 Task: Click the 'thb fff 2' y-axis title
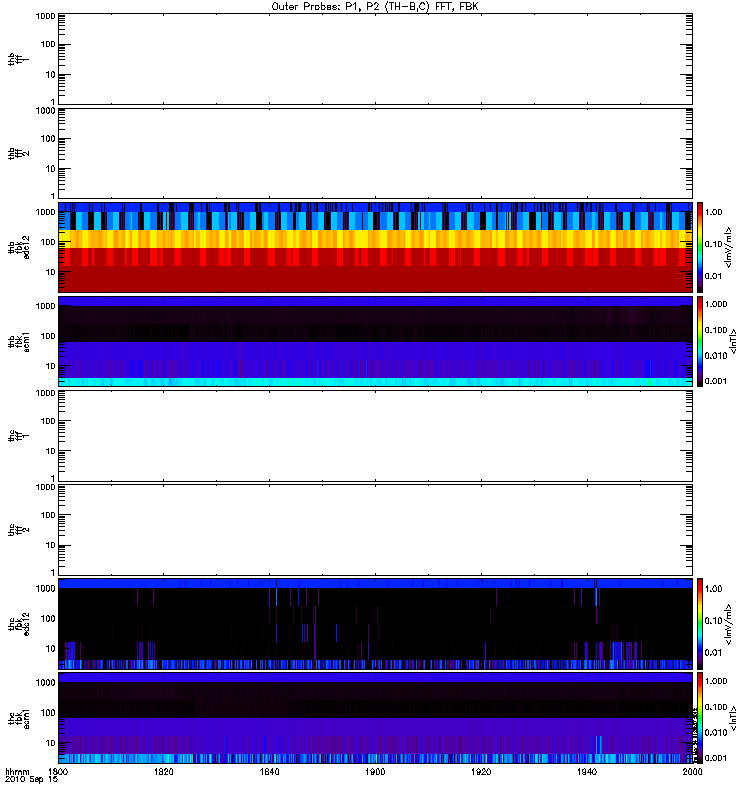click(19, 154)
